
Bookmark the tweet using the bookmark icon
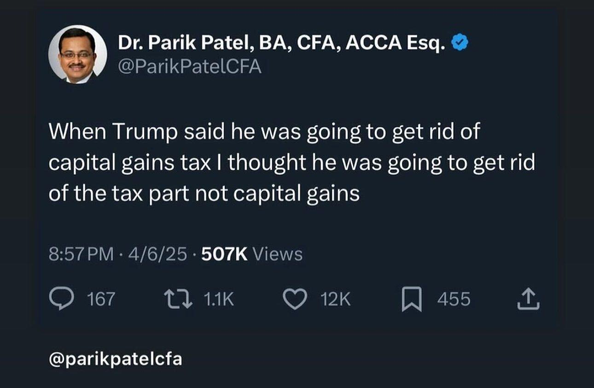[x=411, y=299]
